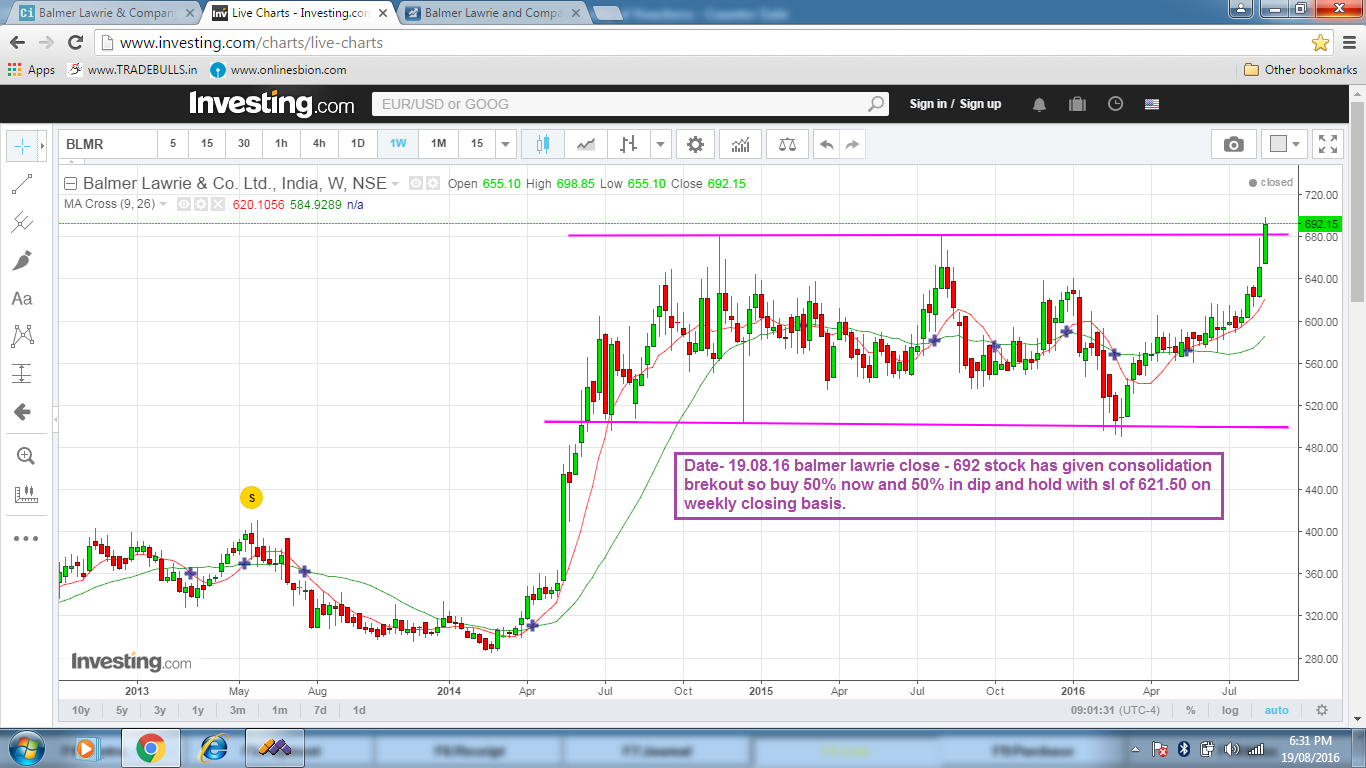Expand the chart style dropdown arrow
The width and height of the screenshot is (1366, 768).
point(660,144)
